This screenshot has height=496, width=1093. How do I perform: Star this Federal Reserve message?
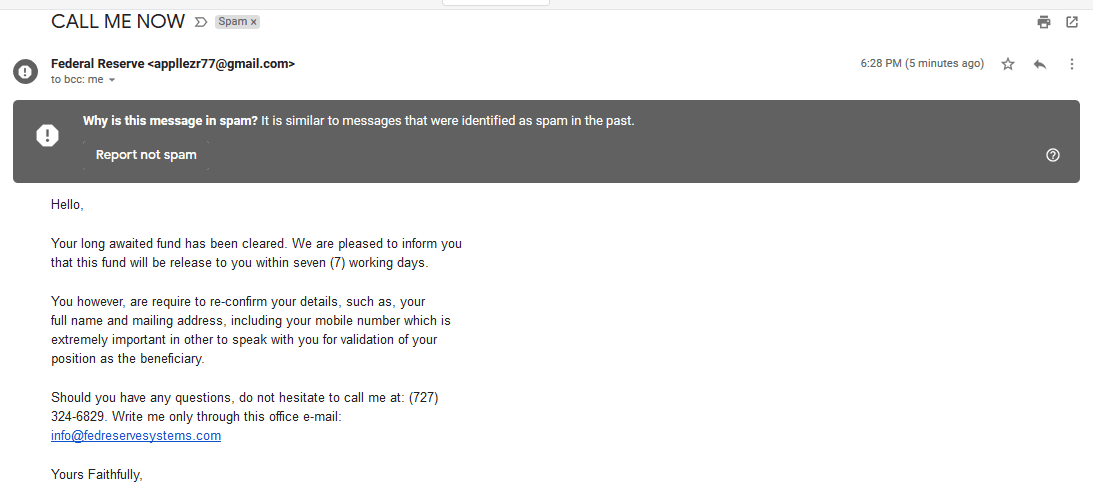point(1008,64)
